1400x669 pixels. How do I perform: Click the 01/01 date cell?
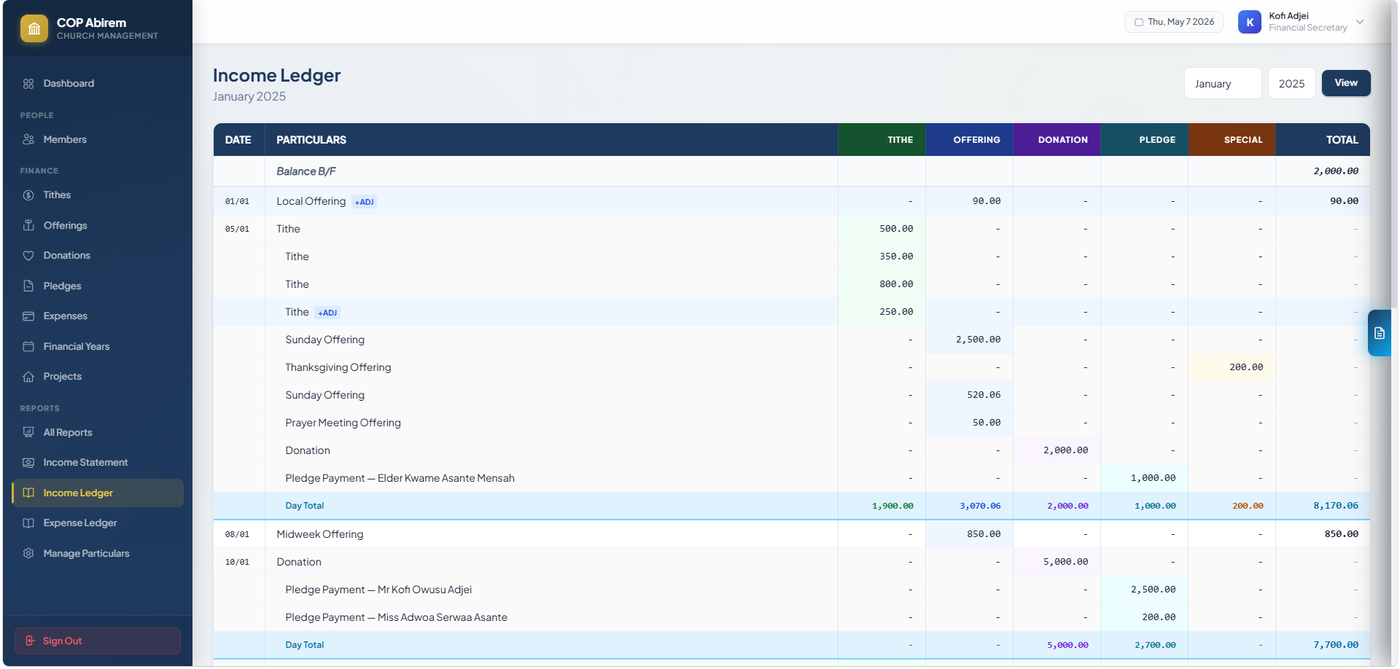[237, 202]
